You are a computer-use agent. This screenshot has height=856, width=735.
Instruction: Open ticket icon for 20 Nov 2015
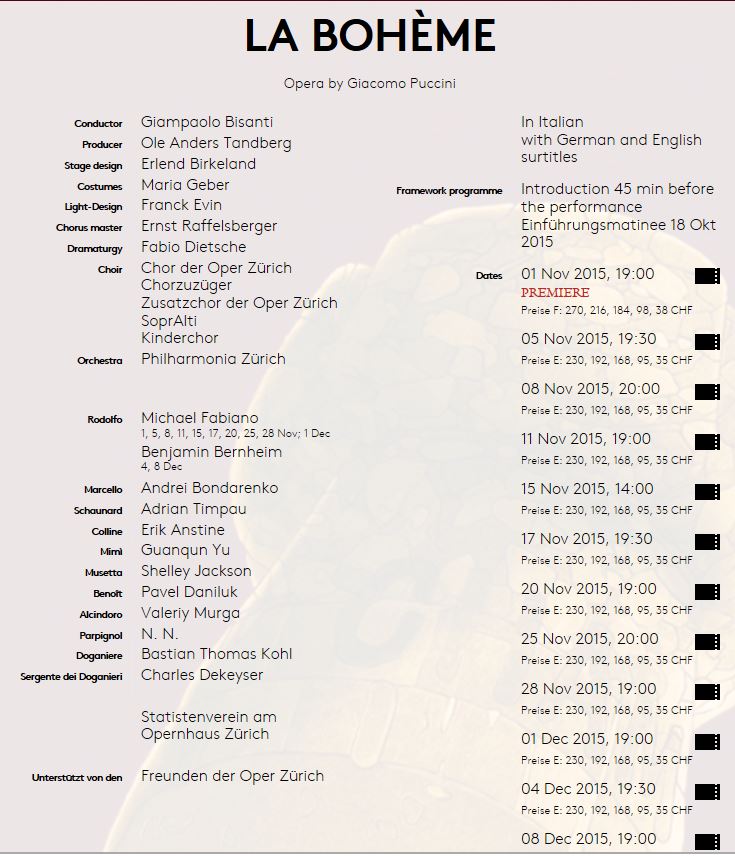(707, 591)
